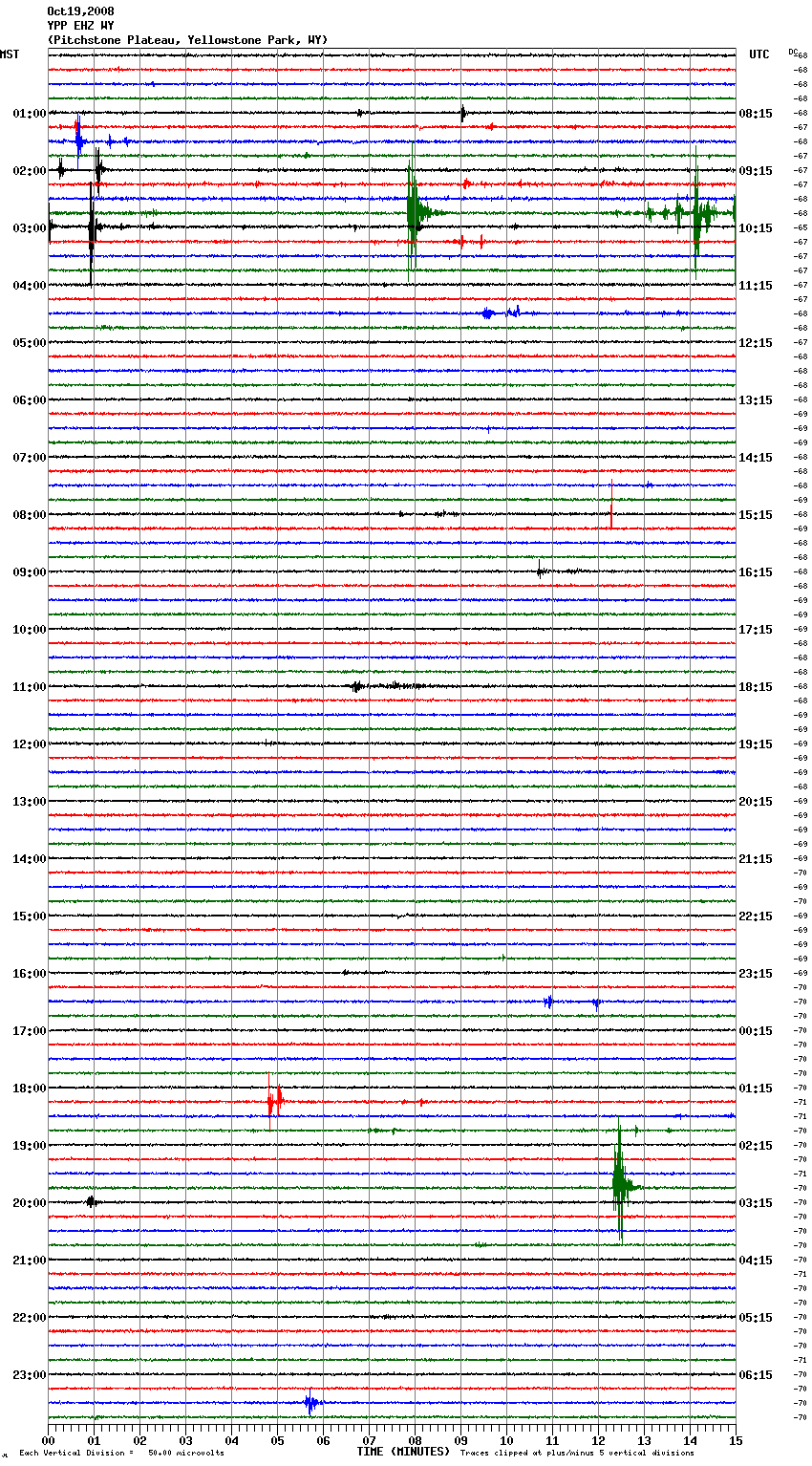Select the 12:00 MST row label
The image size is (812, 1466).
(x=30, y=744)
